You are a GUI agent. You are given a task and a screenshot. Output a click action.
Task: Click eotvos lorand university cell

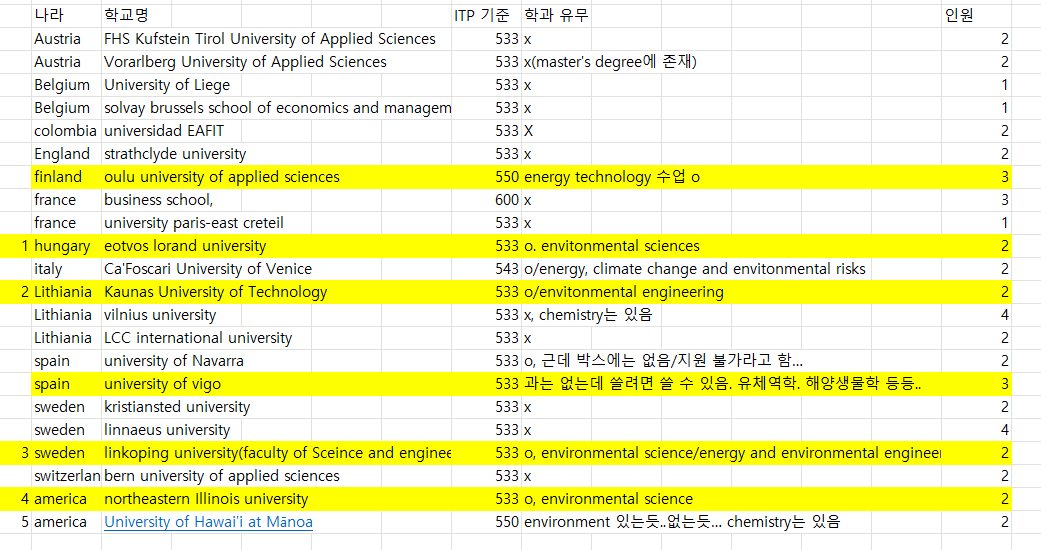click(x=185, y=246)
